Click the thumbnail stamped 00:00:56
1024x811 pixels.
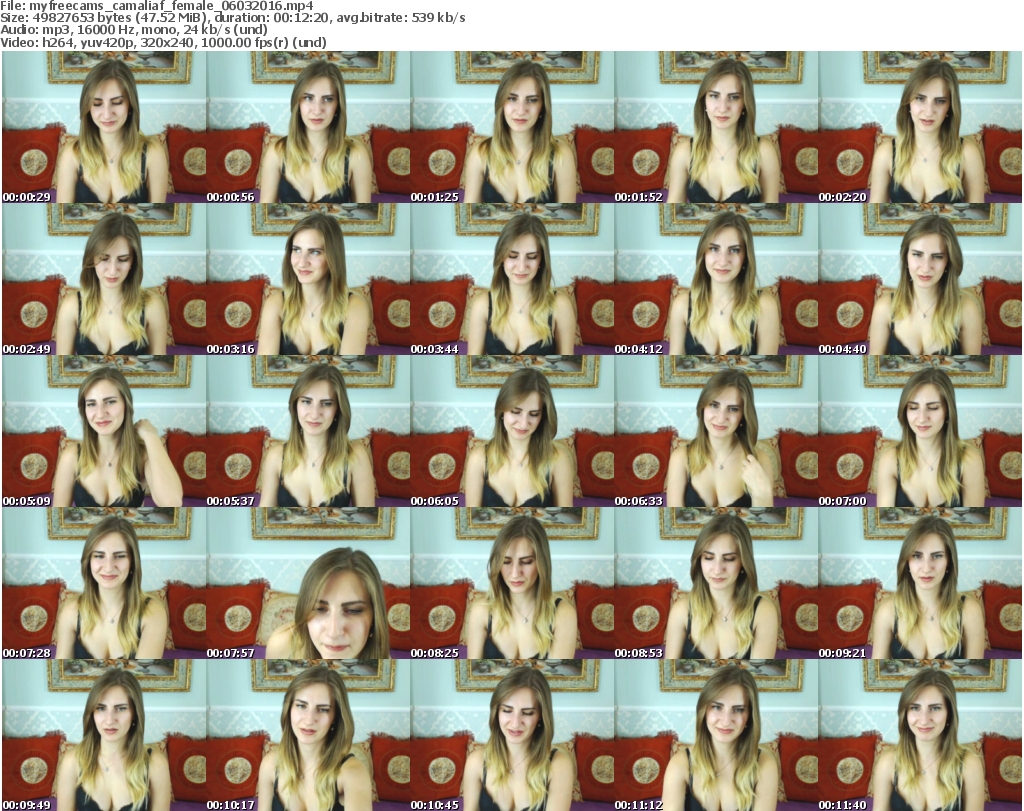tap(308, 127)
